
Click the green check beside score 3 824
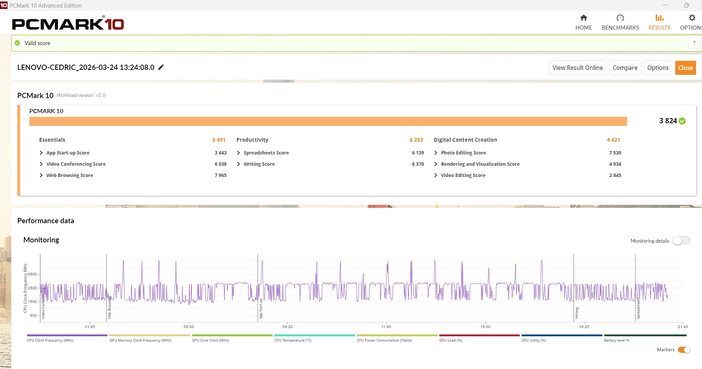click(x=682, y=121)
